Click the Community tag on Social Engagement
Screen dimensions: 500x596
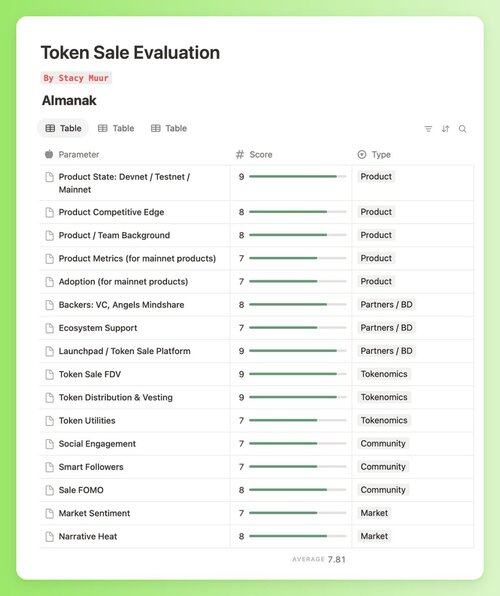(383, 444)
